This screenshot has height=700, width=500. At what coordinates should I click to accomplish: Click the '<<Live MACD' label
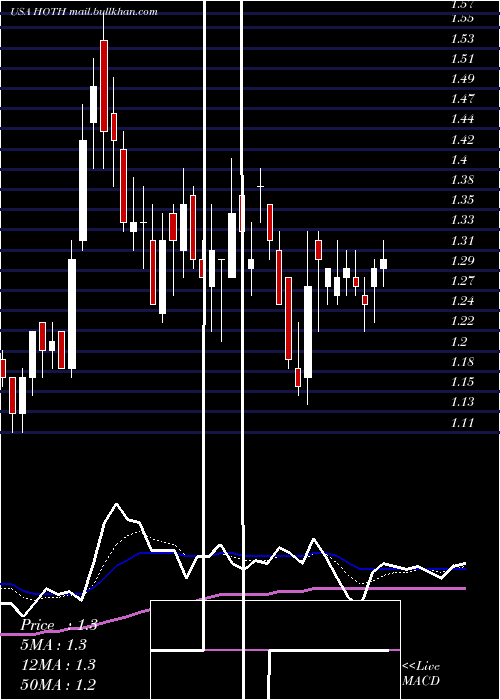click(421, 674)
